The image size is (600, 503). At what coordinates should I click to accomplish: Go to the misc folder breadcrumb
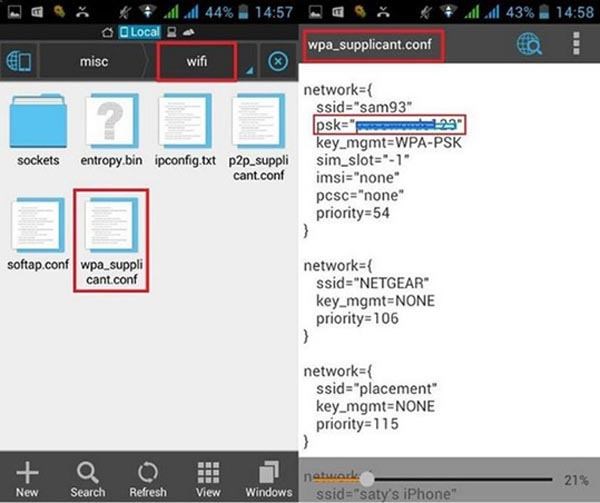[93, 61]
